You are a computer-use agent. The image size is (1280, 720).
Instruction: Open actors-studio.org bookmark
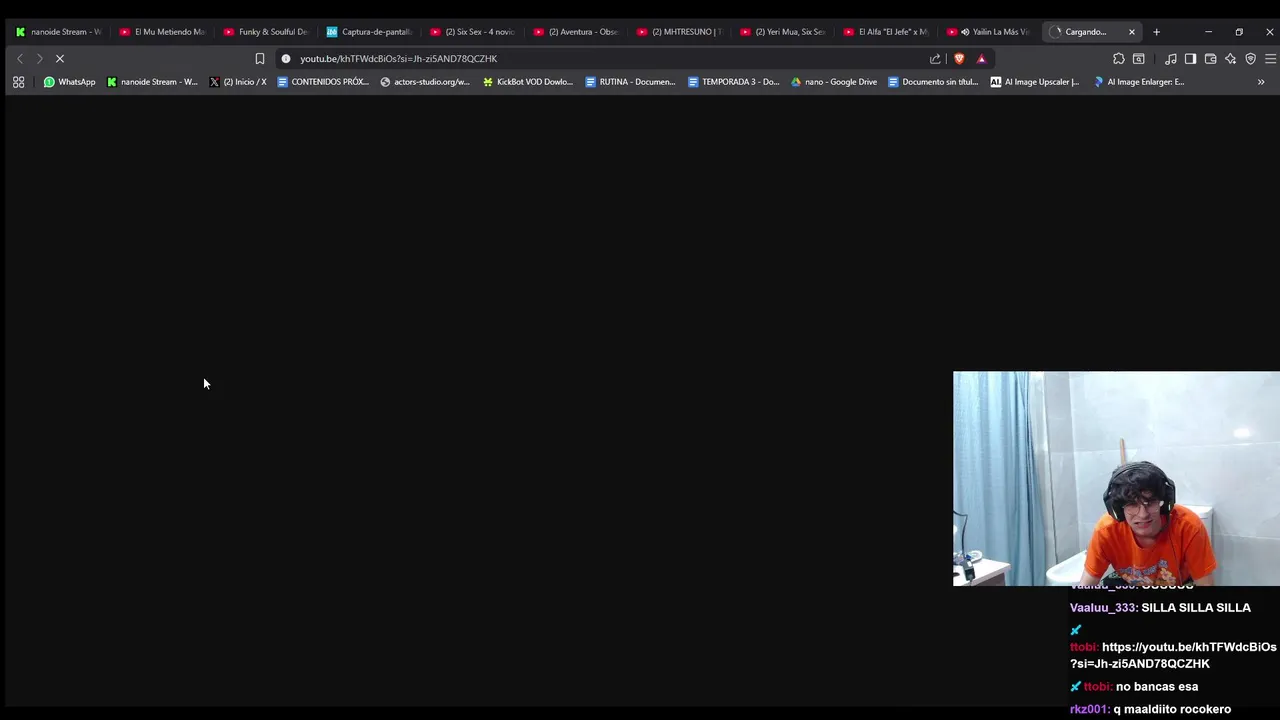(425, 82)
